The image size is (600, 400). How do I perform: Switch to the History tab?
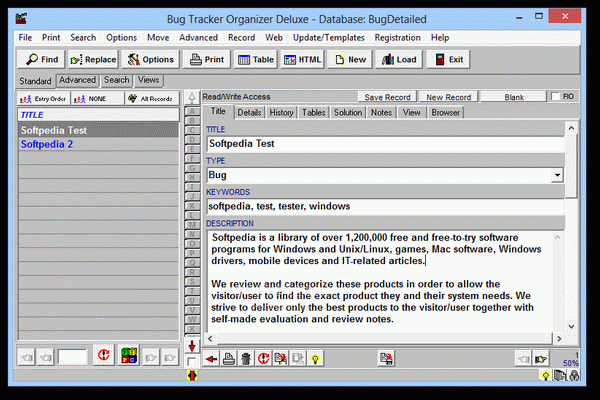coord(281,113)
